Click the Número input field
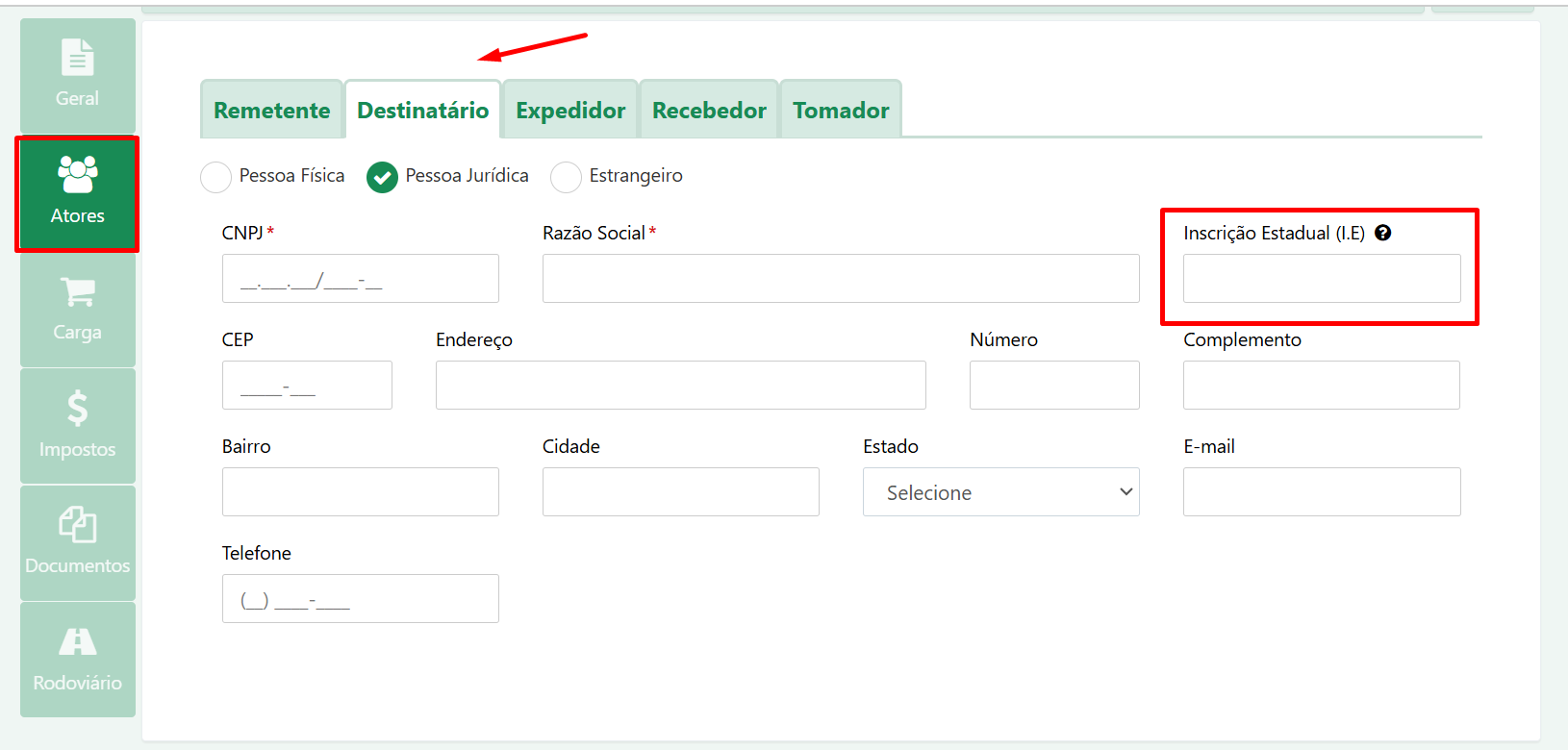 tap(1054, 386)
